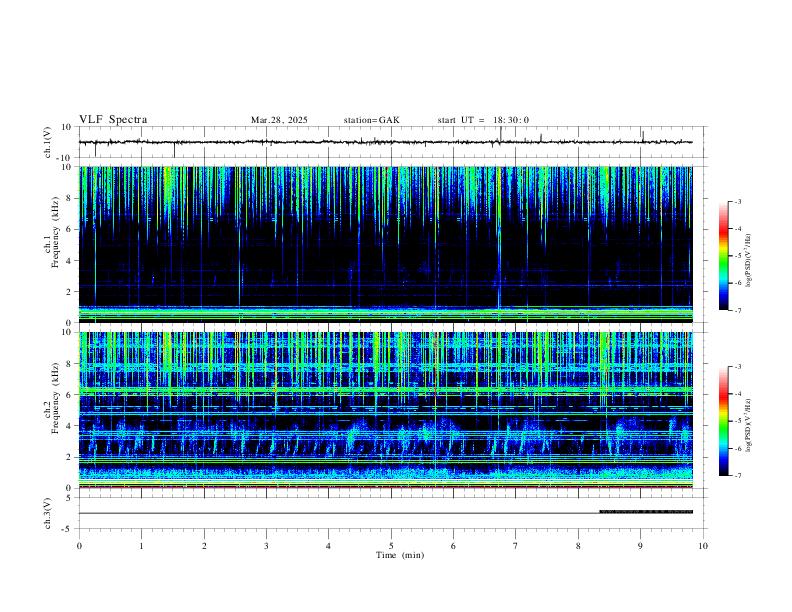Click the time axis tick label '2'
Image resolution: width=792 pixels, height=612 pixels.
tap(204, 546)
